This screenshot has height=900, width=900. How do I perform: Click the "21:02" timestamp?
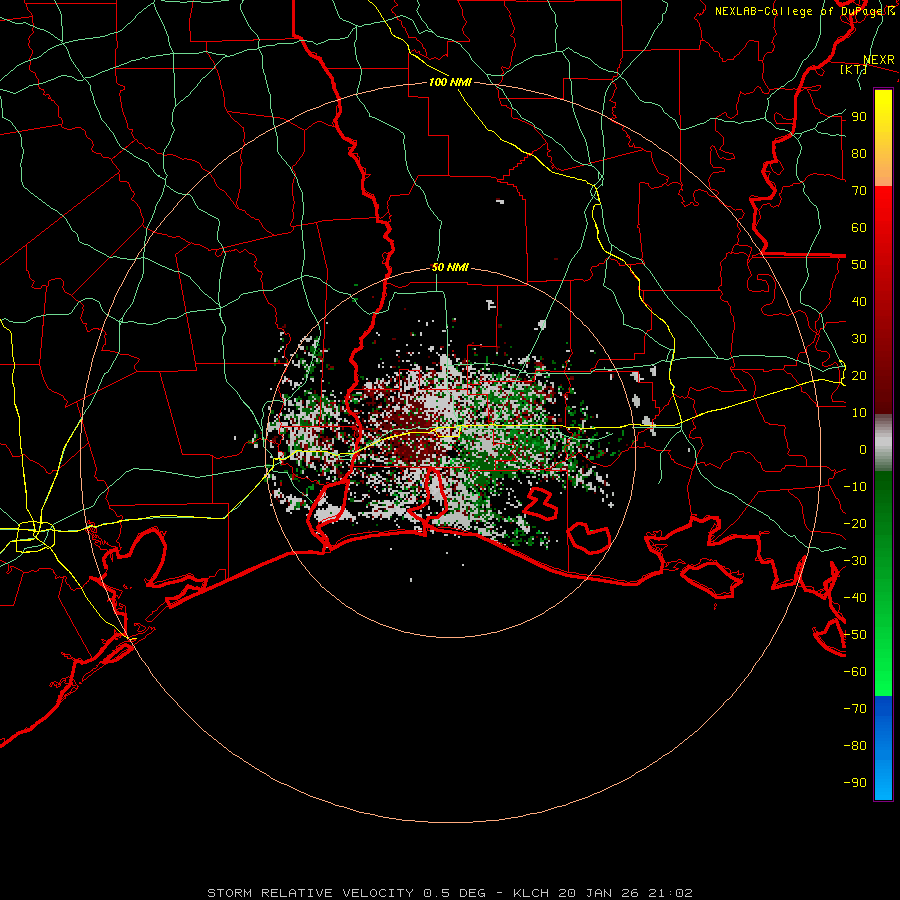click(671, 893)
